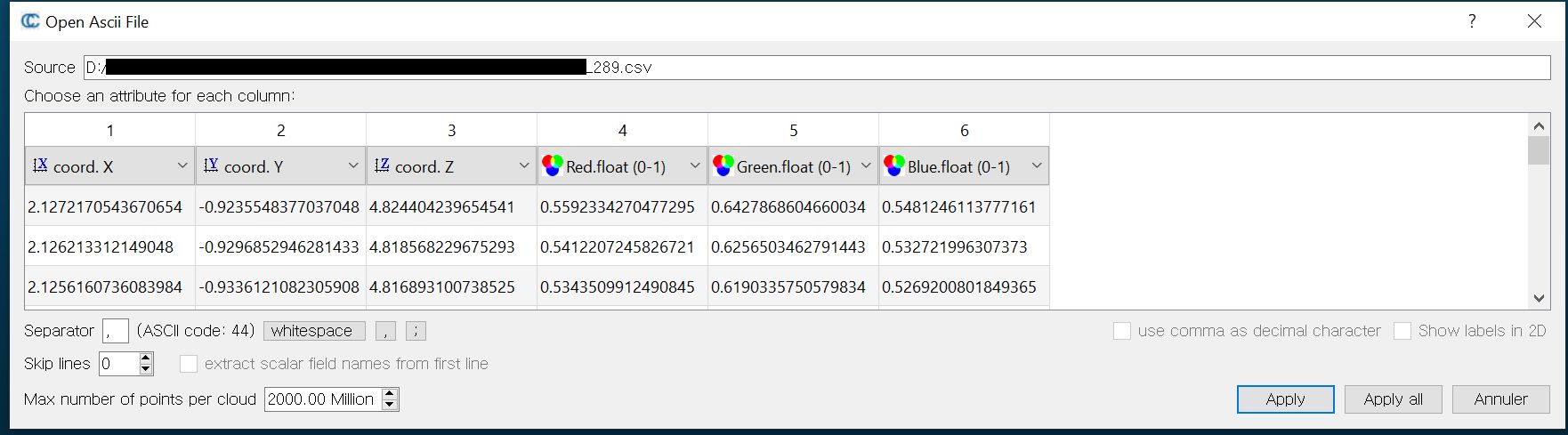Click the Source file path field
Viewport: 1568px width, 435px height.
(x=817, y=67)
